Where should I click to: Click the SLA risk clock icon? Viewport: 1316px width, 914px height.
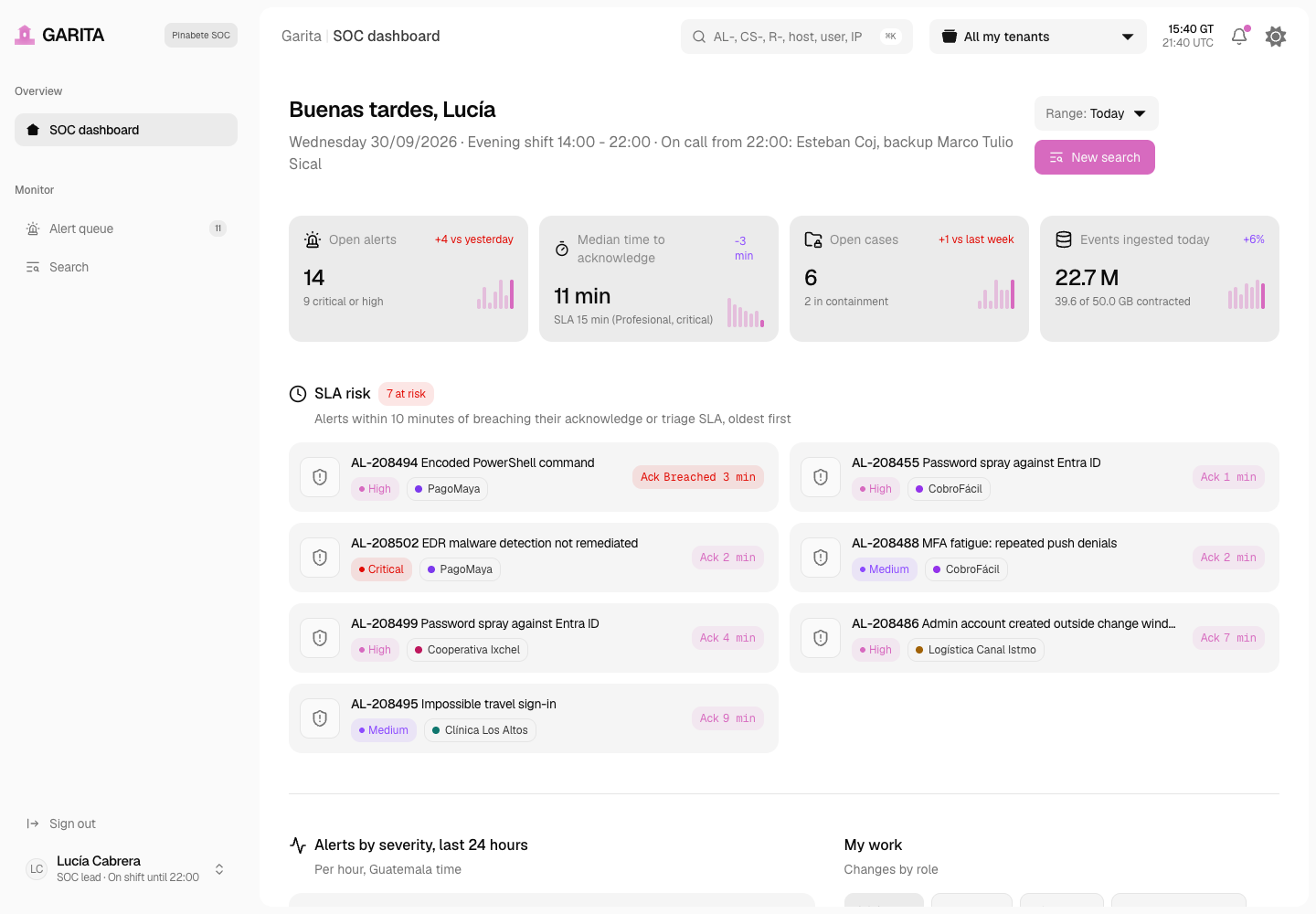298,394
